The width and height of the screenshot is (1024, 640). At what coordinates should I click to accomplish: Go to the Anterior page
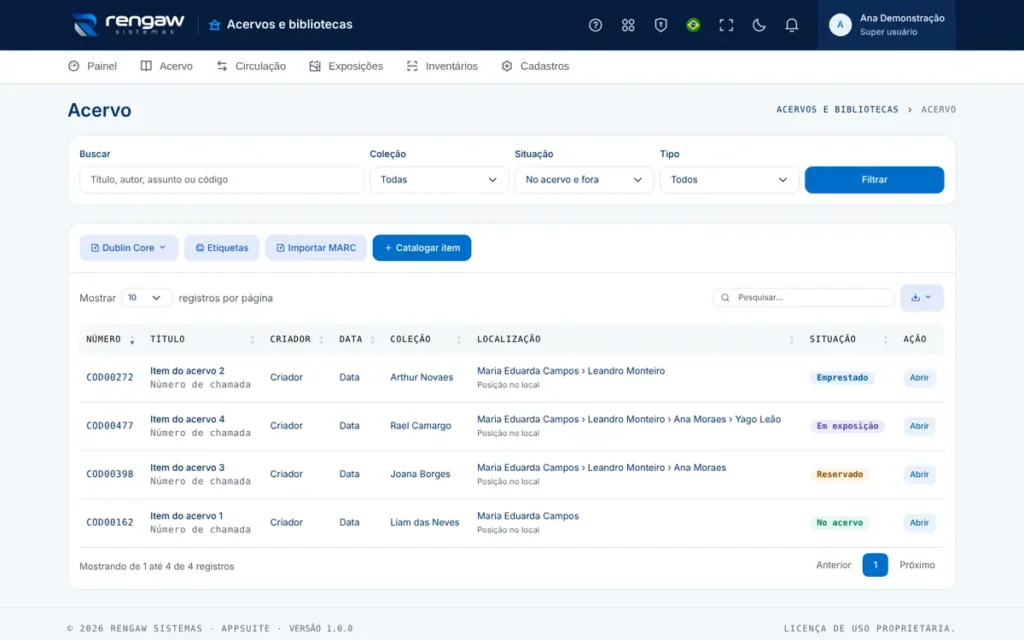pos(833,565)
